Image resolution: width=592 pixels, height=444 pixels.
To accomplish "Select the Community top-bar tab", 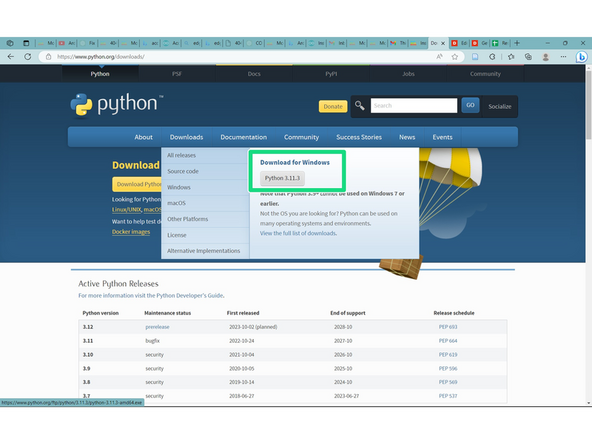I will click(485, 74).
